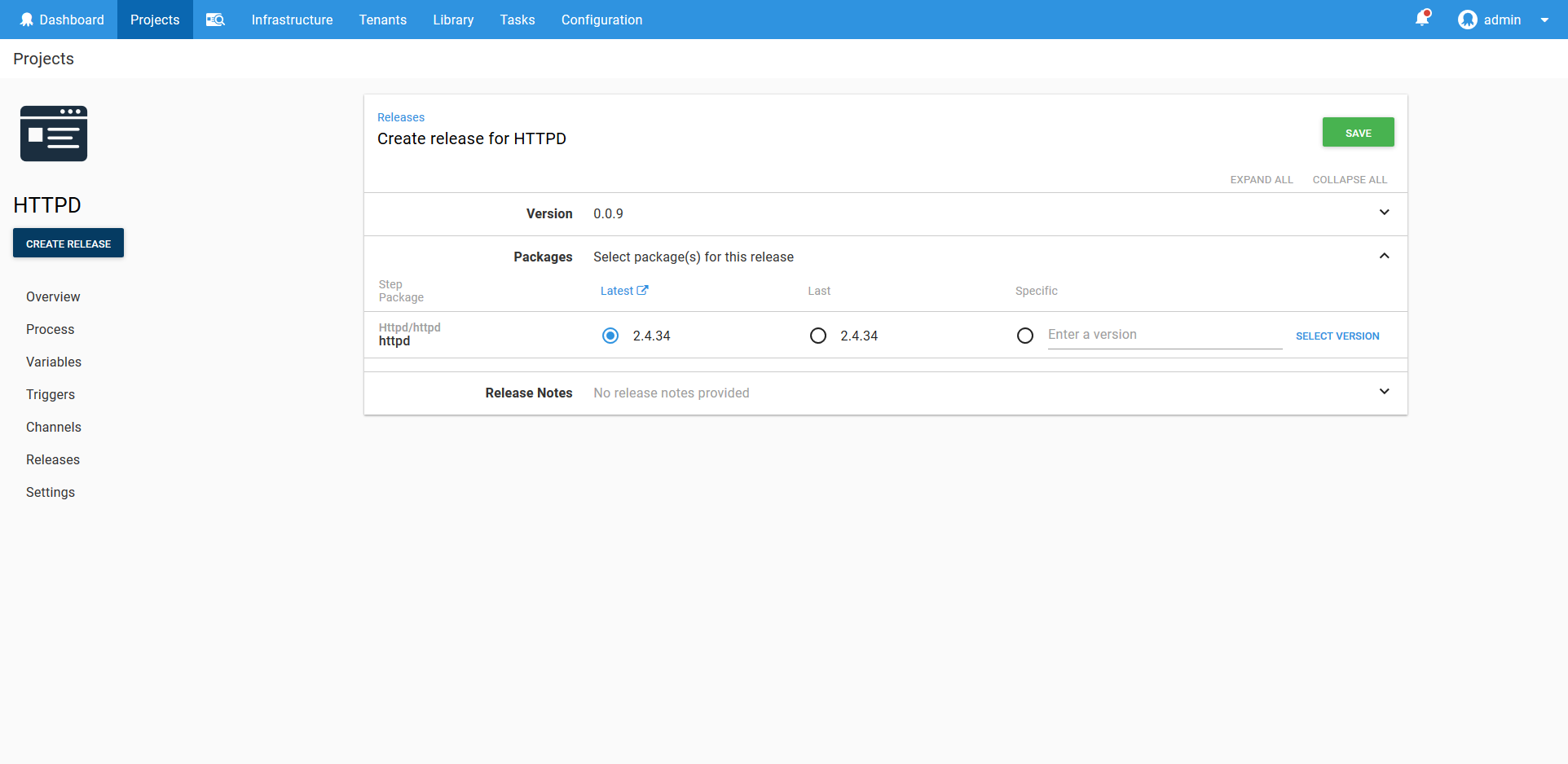Click the Select Version link
This screenshot has width=1568, height=764.
pyautogui.click(x=1337, y=336)
